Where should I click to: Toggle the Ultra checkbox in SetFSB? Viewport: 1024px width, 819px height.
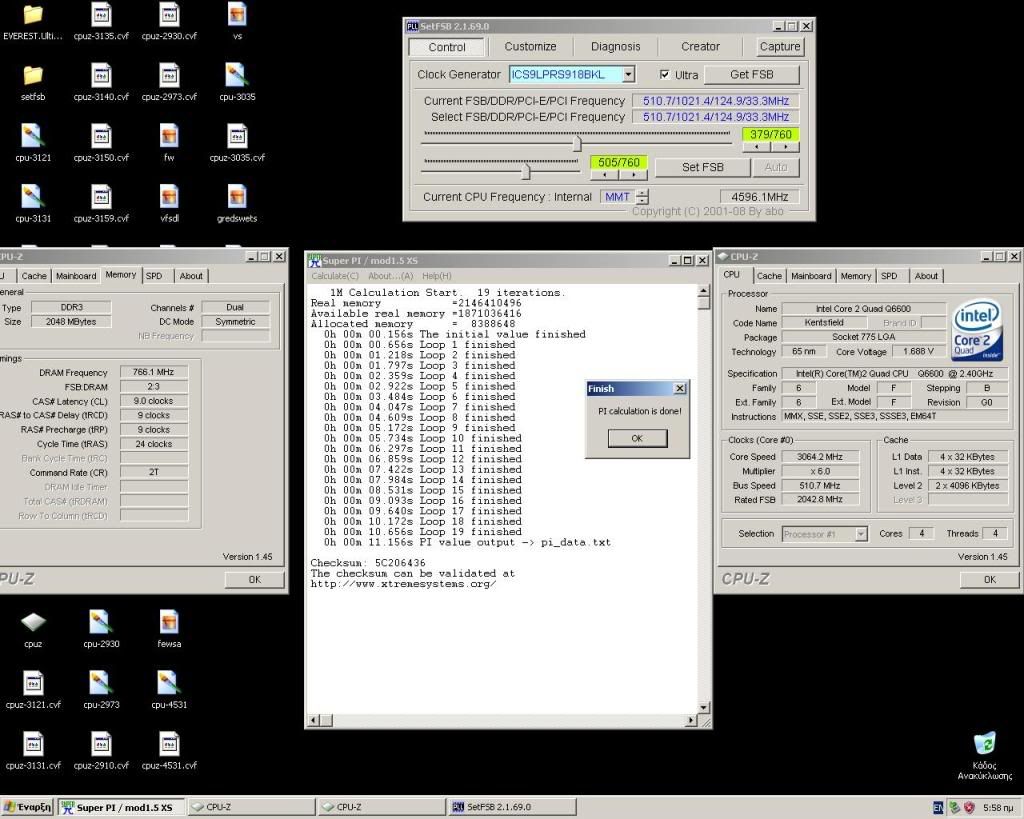[665, 74]
